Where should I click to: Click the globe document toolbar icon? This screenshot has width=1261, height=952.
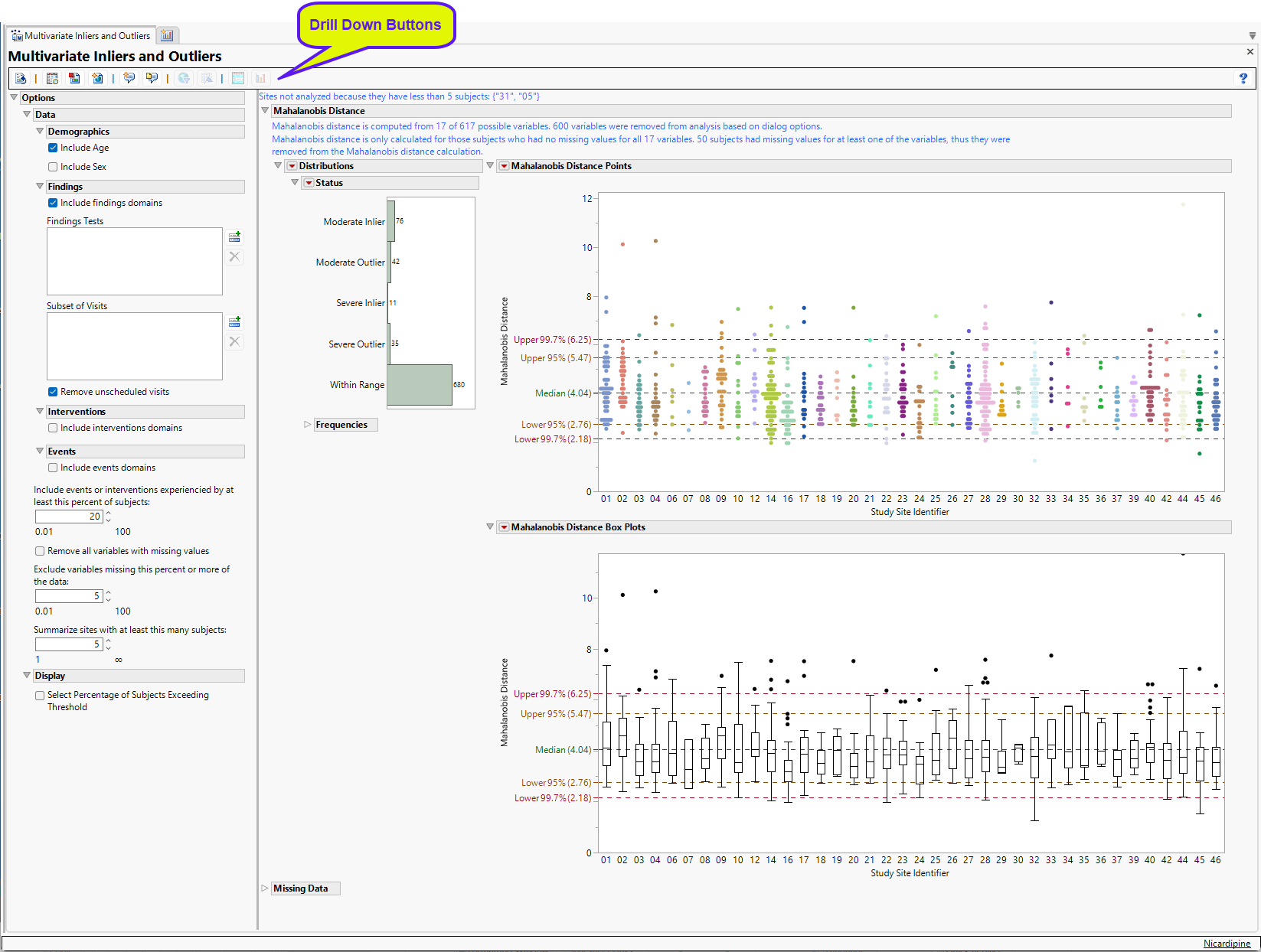pos(97,78)
